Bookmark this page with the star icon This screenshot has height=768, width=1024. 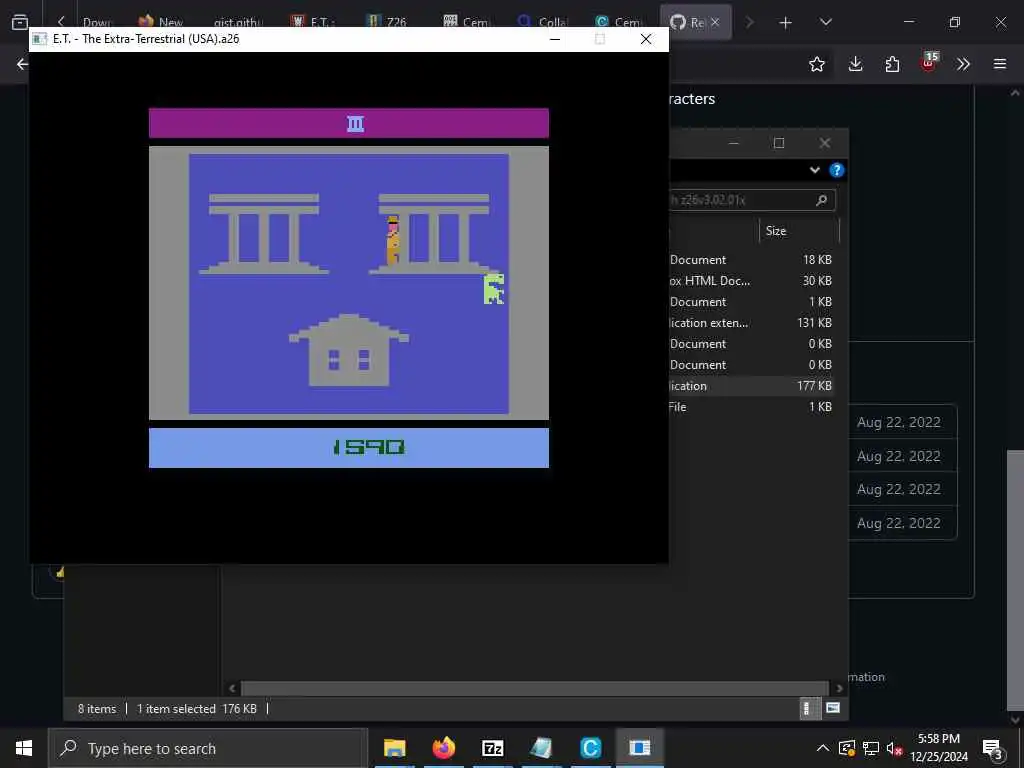[816, 64]
